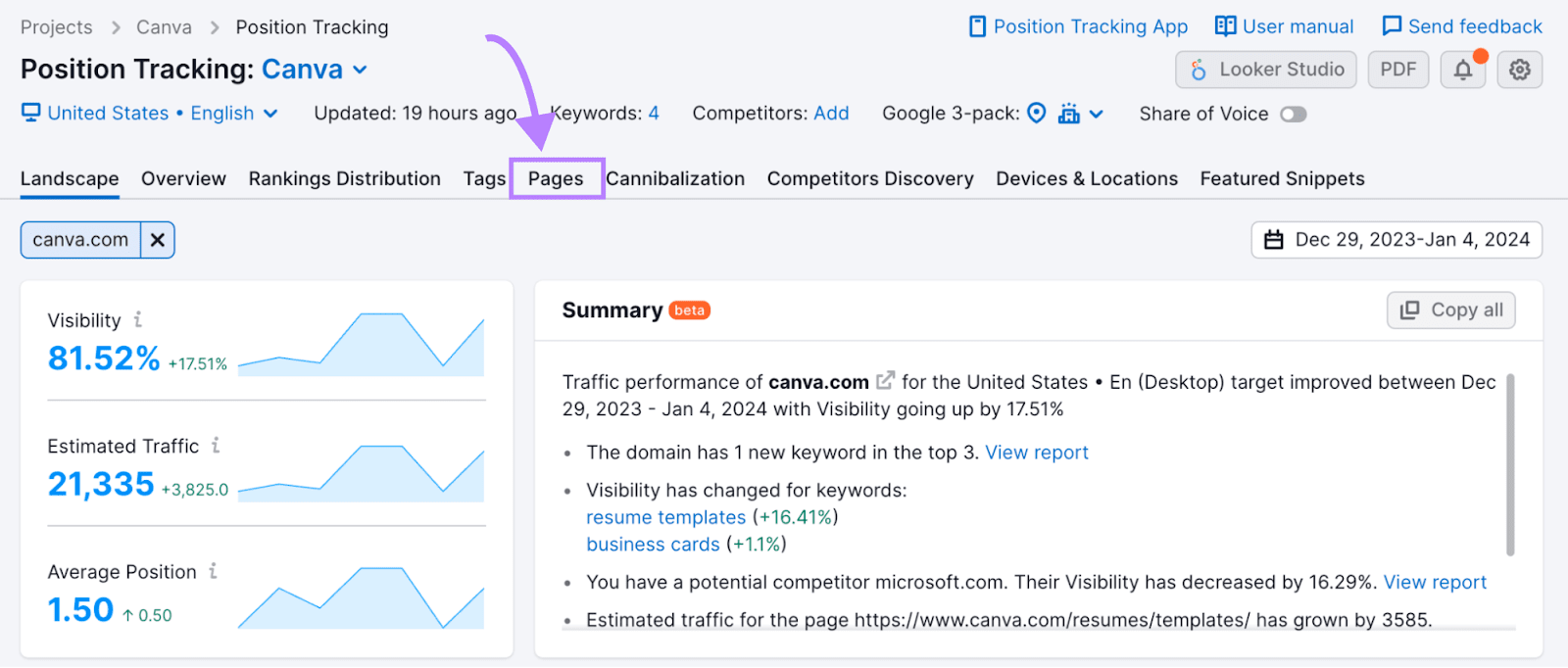Viewport: 1568px width, 668px height.
Task: Click the Copy all icon in Summary panel
Action: [1411, 310]
